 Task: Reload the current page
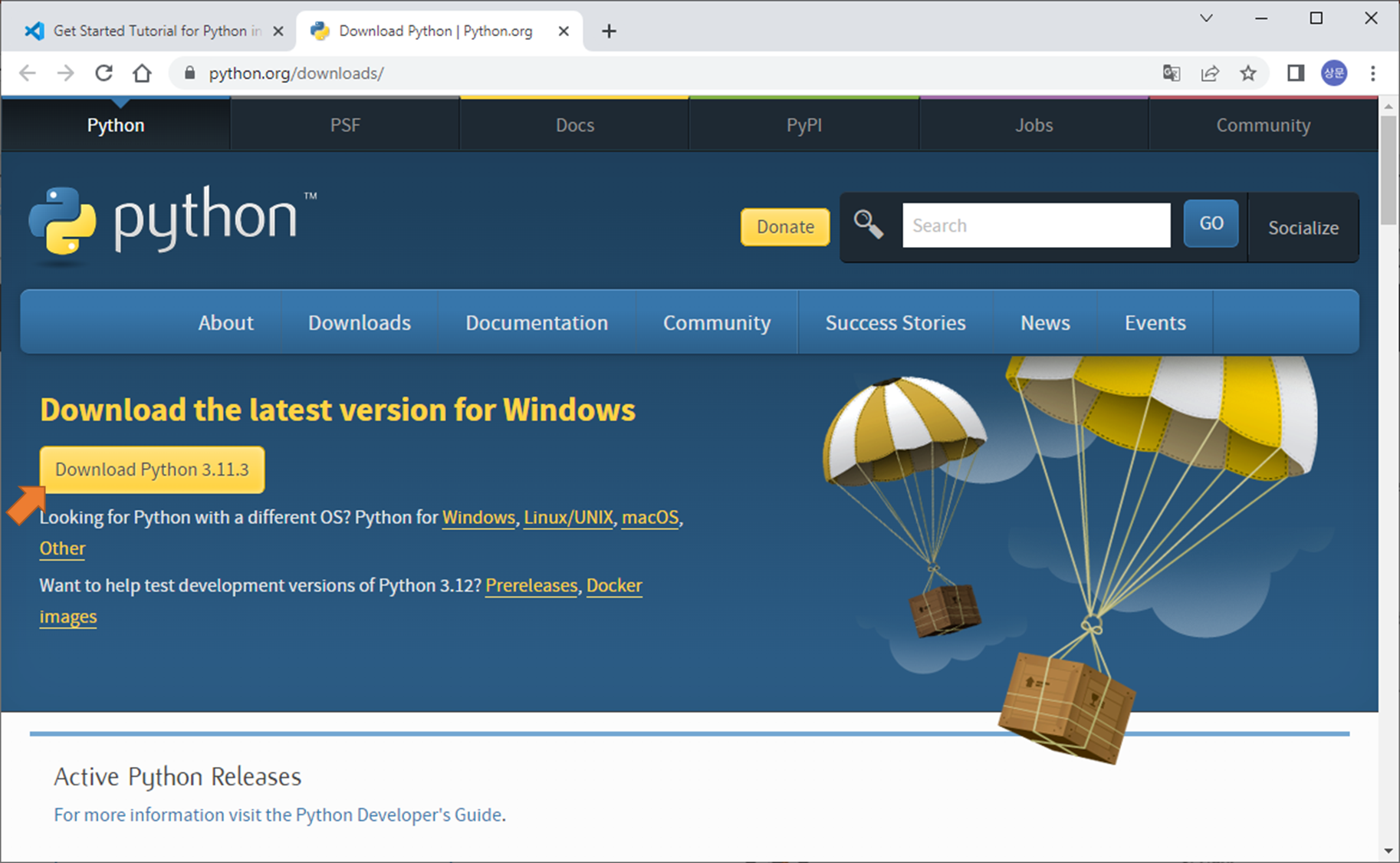point(104,73)
